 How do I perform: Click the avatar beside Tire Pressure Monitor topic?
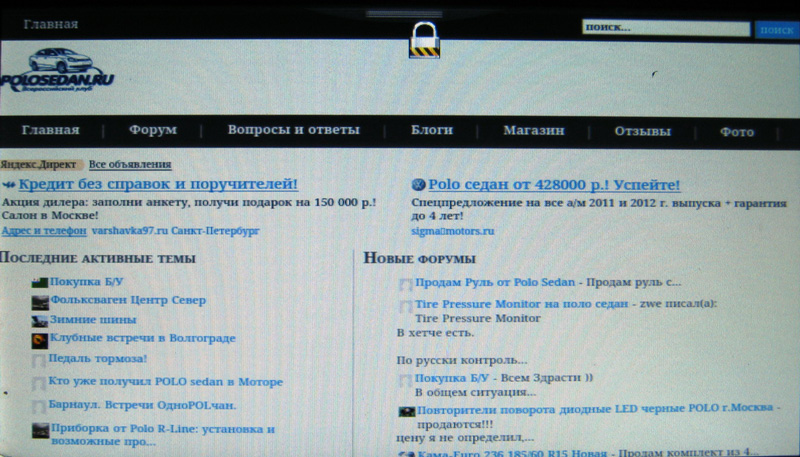click(x=406, y=306)
